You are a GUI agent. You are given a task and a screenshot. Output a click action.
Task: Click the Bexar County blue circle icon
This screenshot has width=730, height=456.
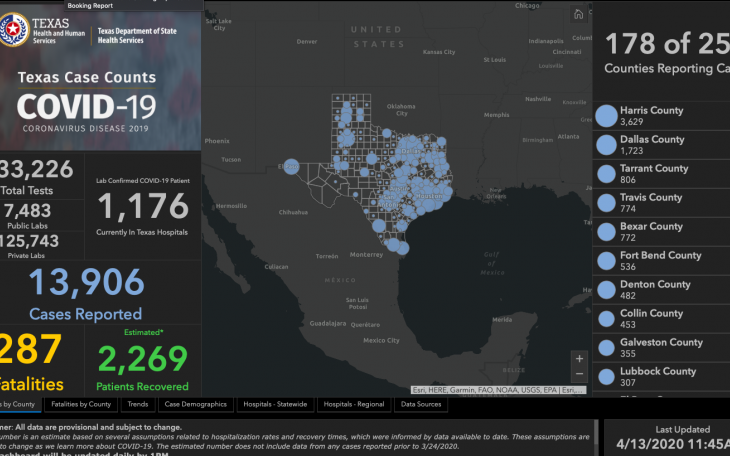click(x=606, y=232)
